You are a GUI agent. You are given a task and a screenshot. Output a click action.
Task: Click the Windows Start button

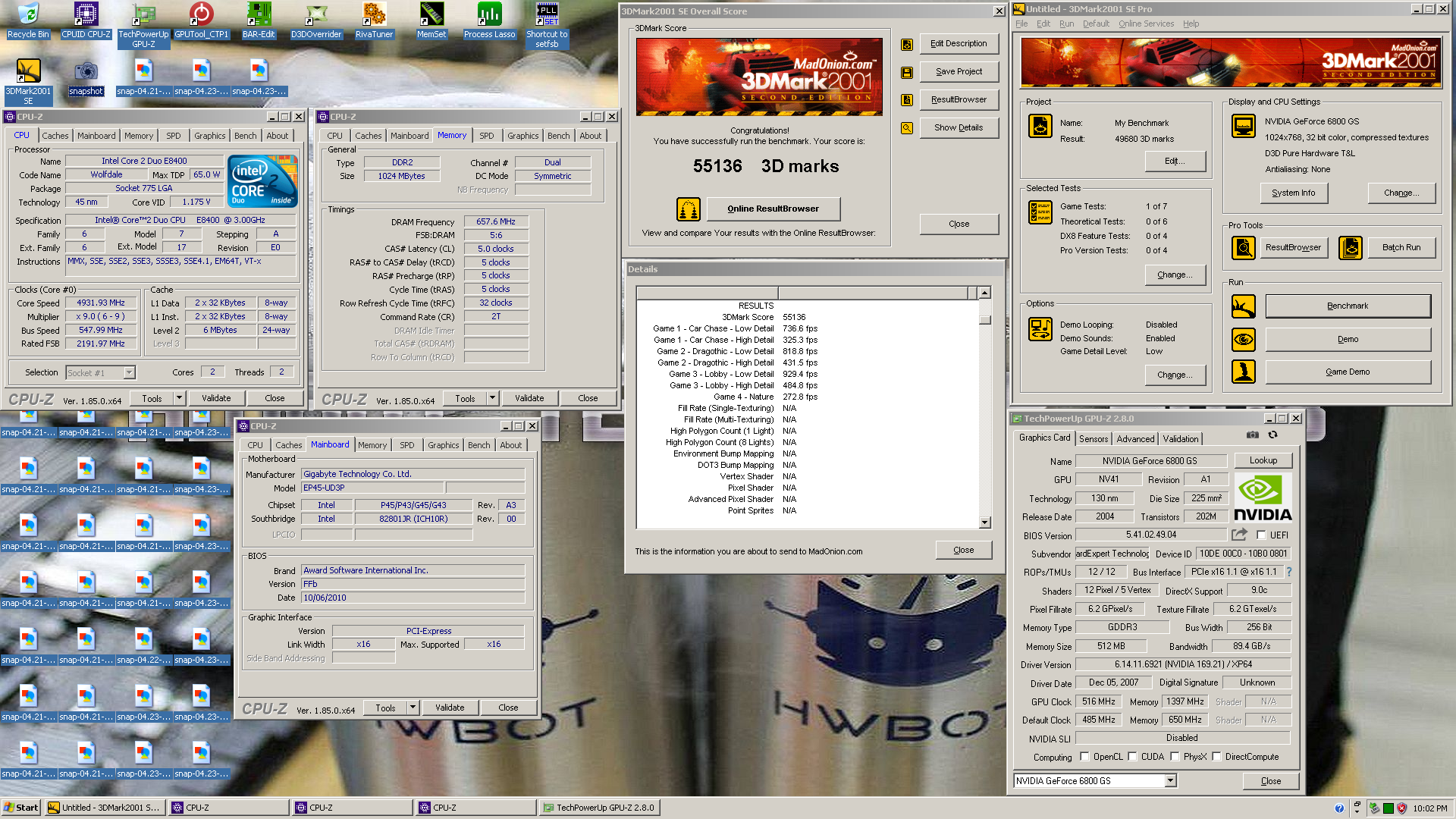21,808
